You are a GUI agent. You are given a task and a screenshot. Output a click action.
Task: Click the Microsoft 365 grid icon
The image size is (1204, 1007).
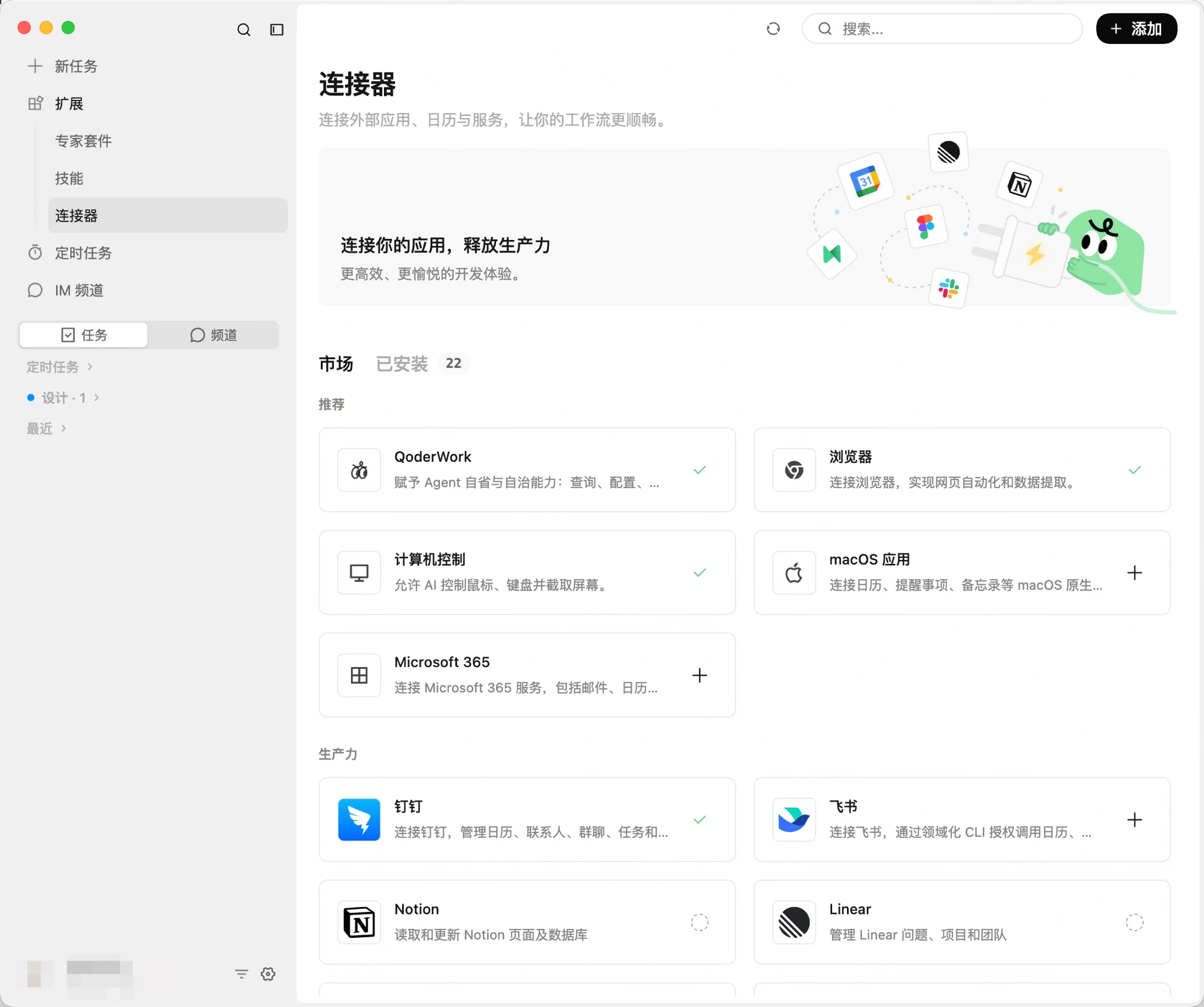(x=359, y=675)
